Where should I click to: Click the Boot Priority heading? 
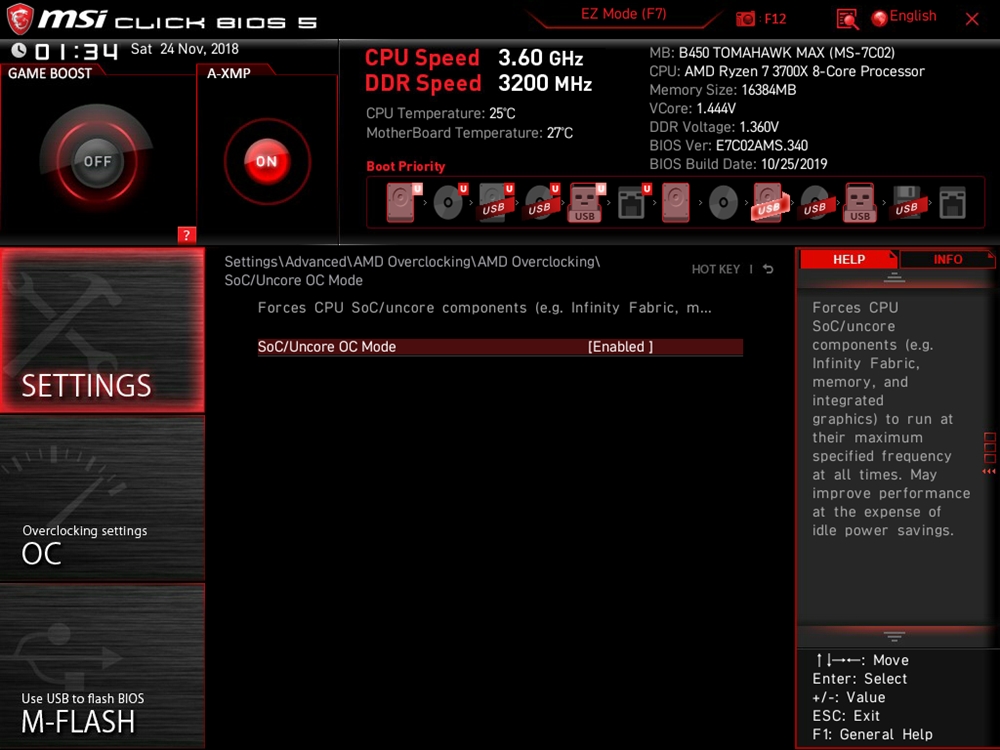pos(405,166)
